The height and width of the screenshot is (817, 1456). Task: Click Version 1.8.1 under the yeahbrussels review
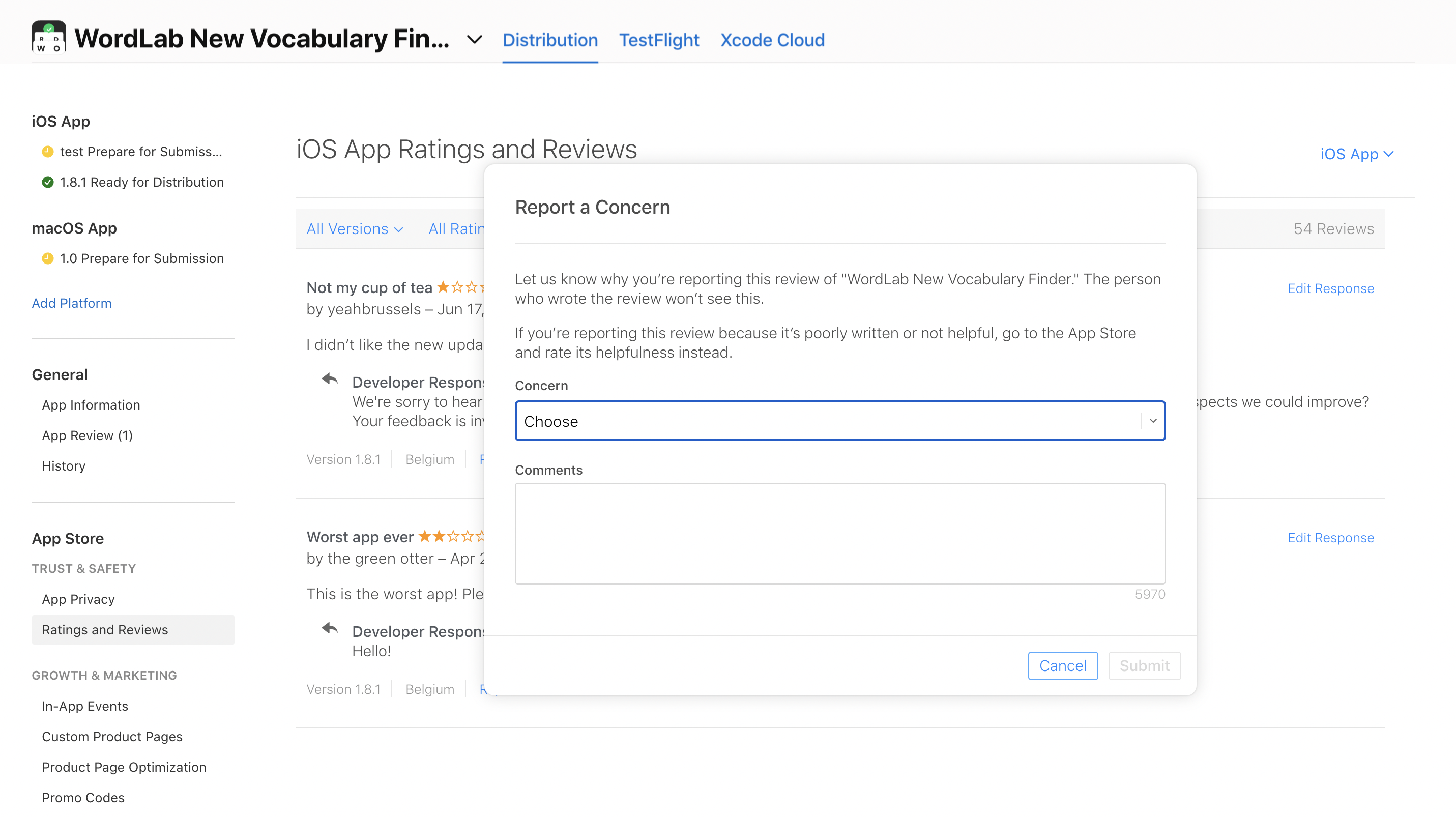click(x=343, y=459)
